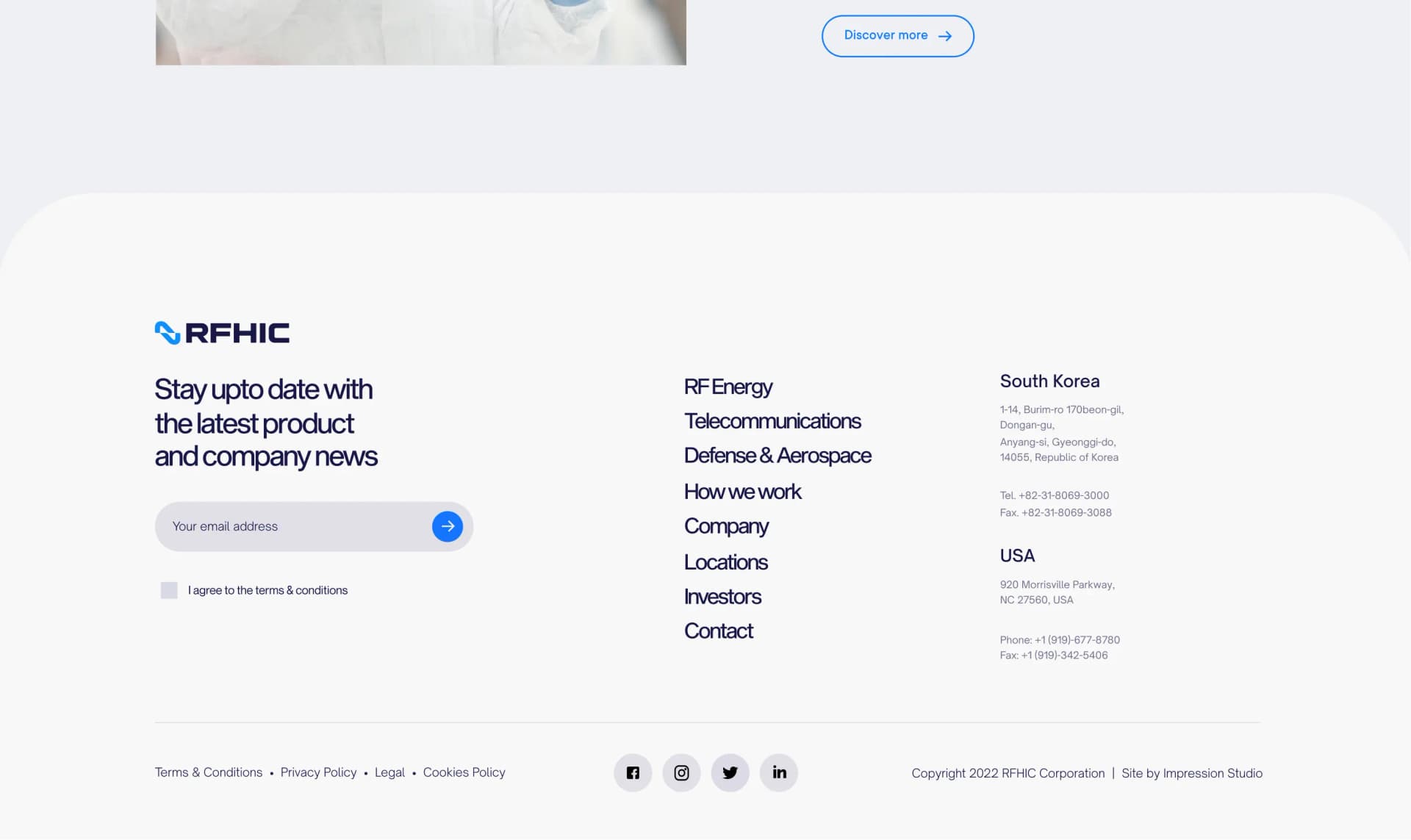Agree to the terms & conditions checkbox
Viewport: 1411px width, 840px height.
[169, 590]
